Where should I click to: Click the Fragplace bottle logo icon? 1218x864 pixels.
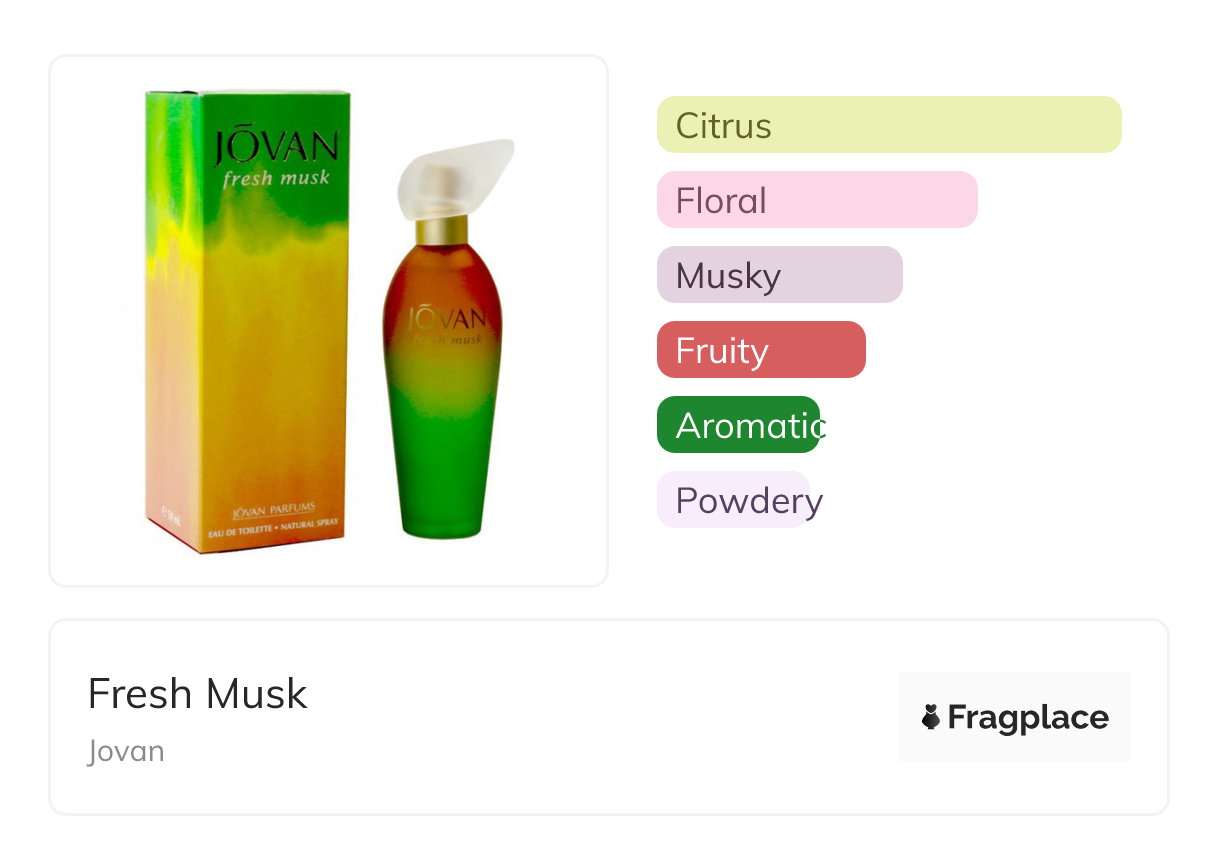pos(931,717)
